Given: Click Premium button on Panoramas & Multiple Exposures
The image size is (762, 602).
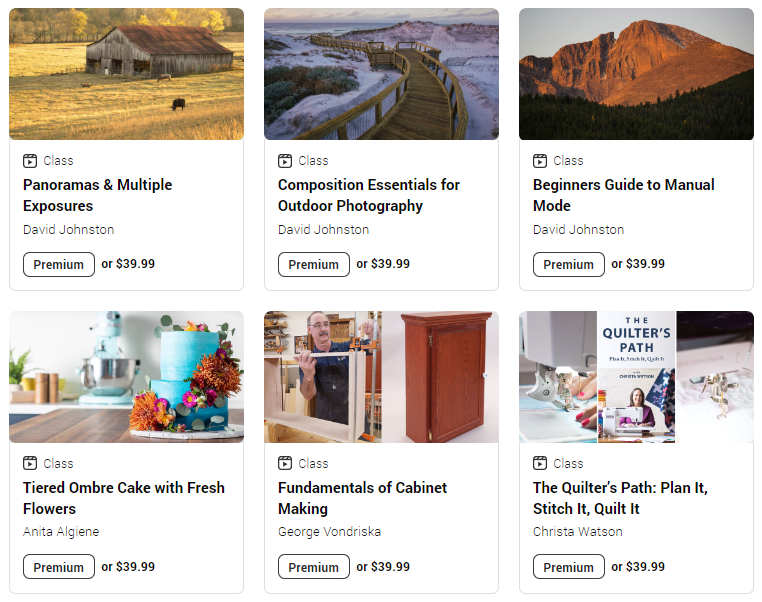Looking at the screenshot, I should [x=59, y=265].
